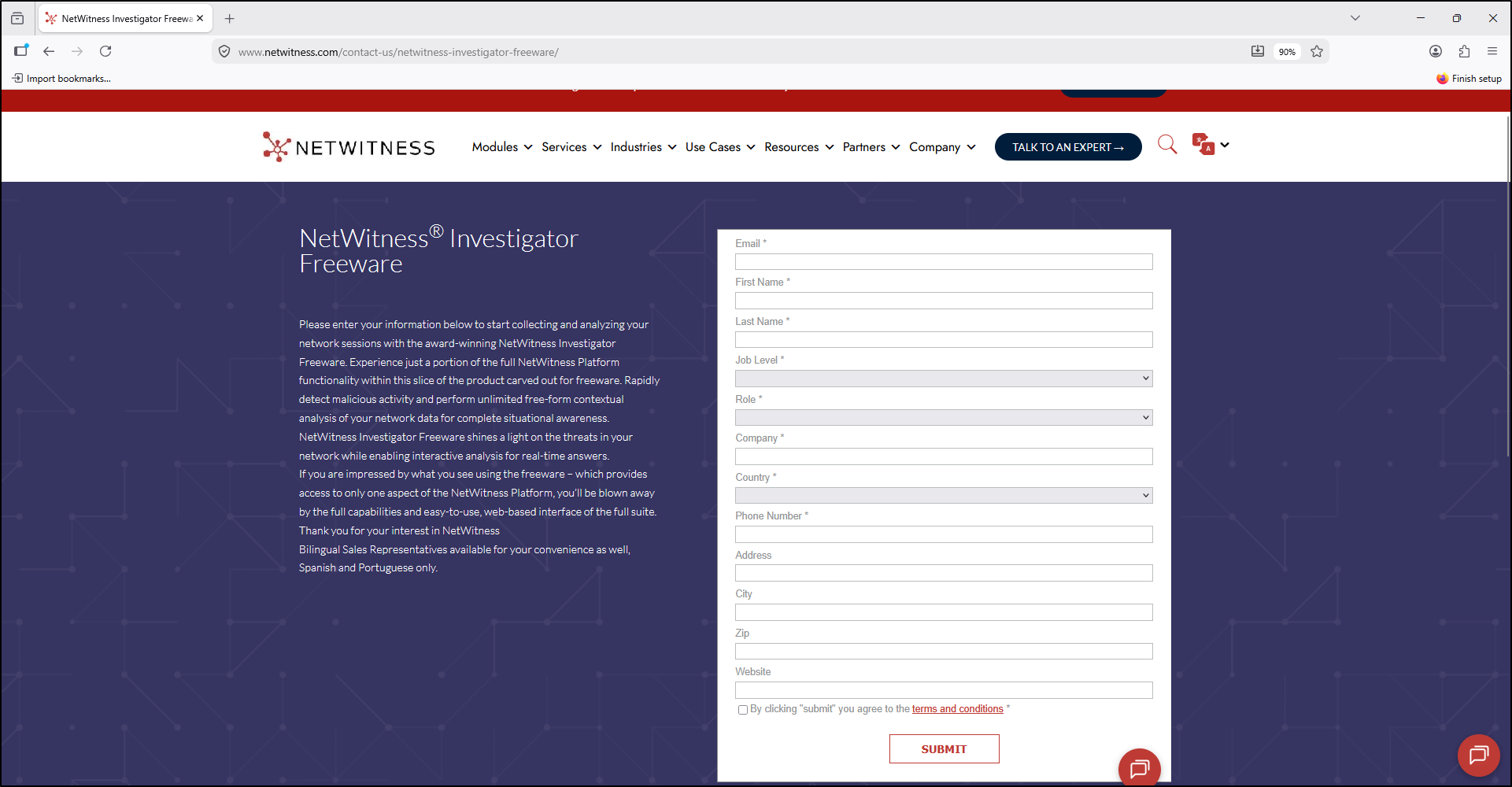Image resolution: width=1512 pixels, height=787 pixels.
Task: Click the browser address bar URL
Action: [x=398, y=52]
